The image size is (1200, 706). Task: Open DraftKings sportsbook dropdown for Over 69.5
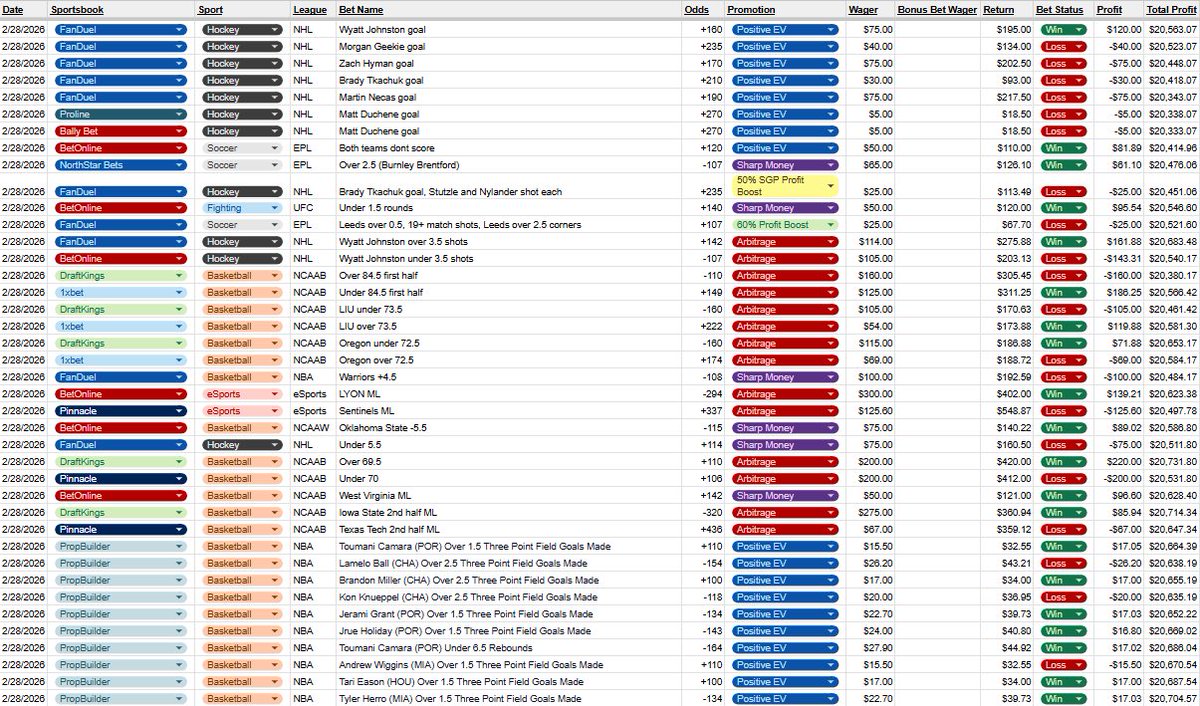(x=121, y=462)
